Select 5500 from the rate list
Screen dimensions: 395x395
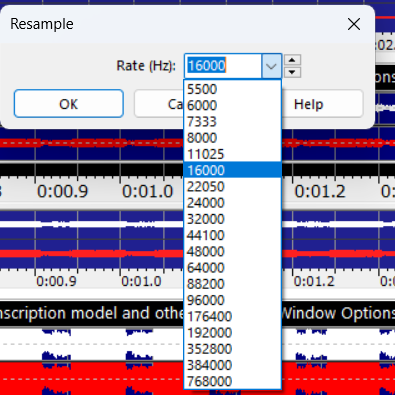[232, 89]
